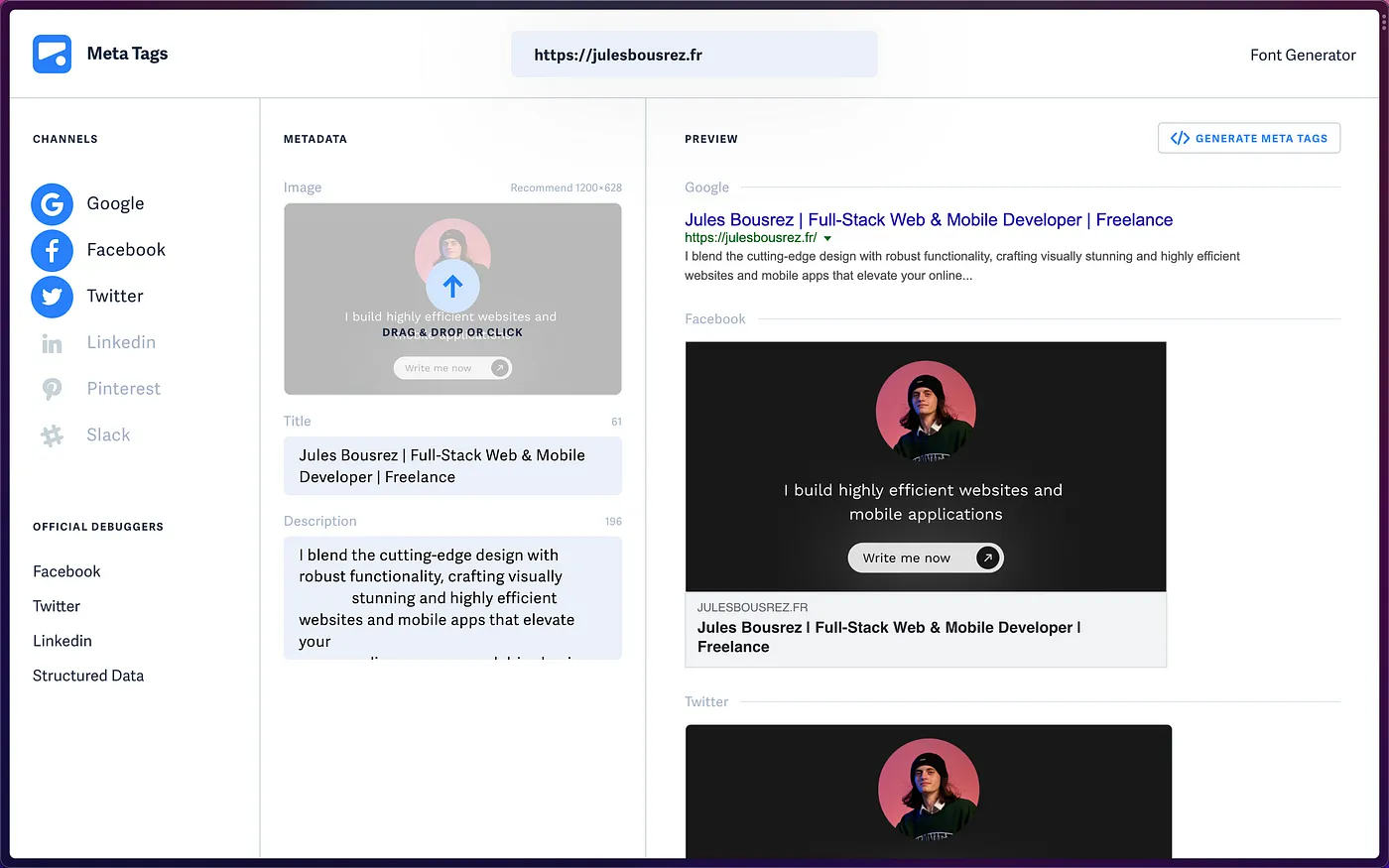
Task: Click the URL field with julesbousrez.fr
Action: click(694, 55)
